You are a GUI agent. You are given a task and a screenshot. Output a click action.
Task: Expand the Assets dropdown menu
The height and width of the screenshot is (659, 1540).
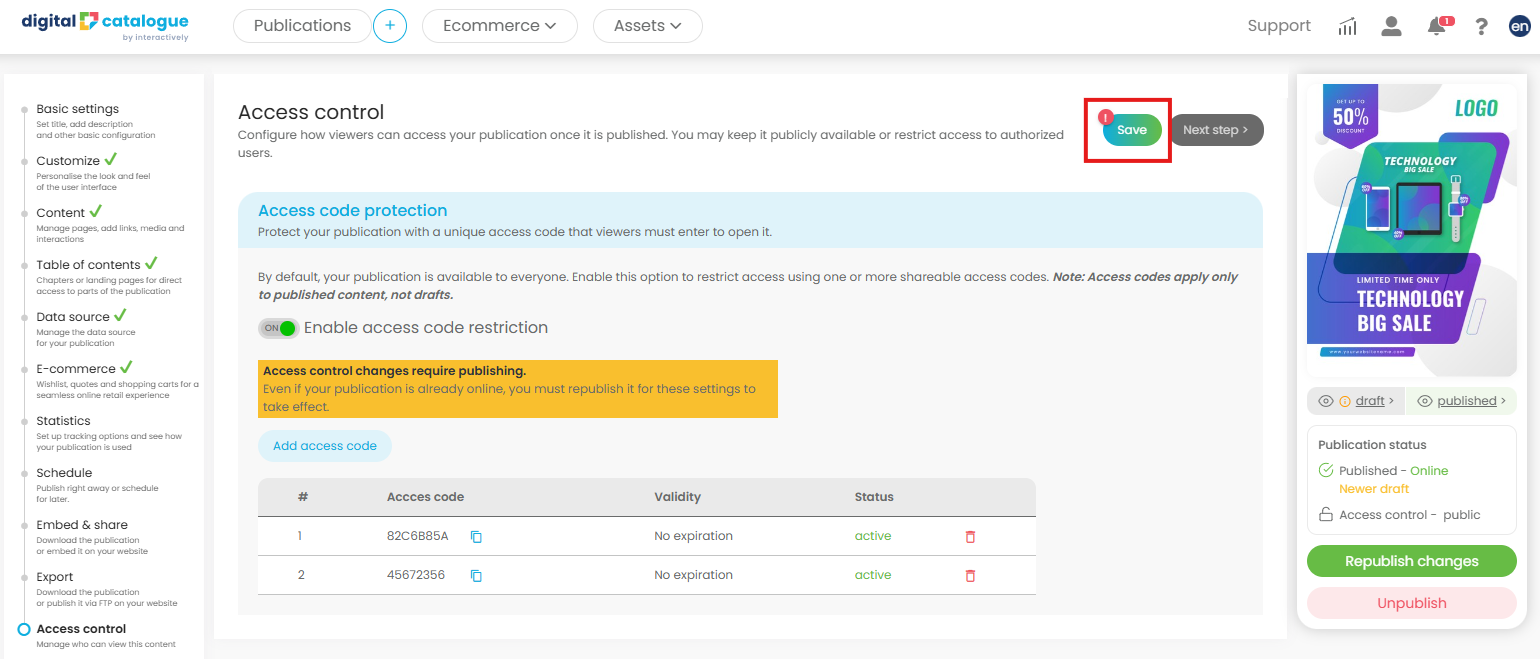coord(647,26)
